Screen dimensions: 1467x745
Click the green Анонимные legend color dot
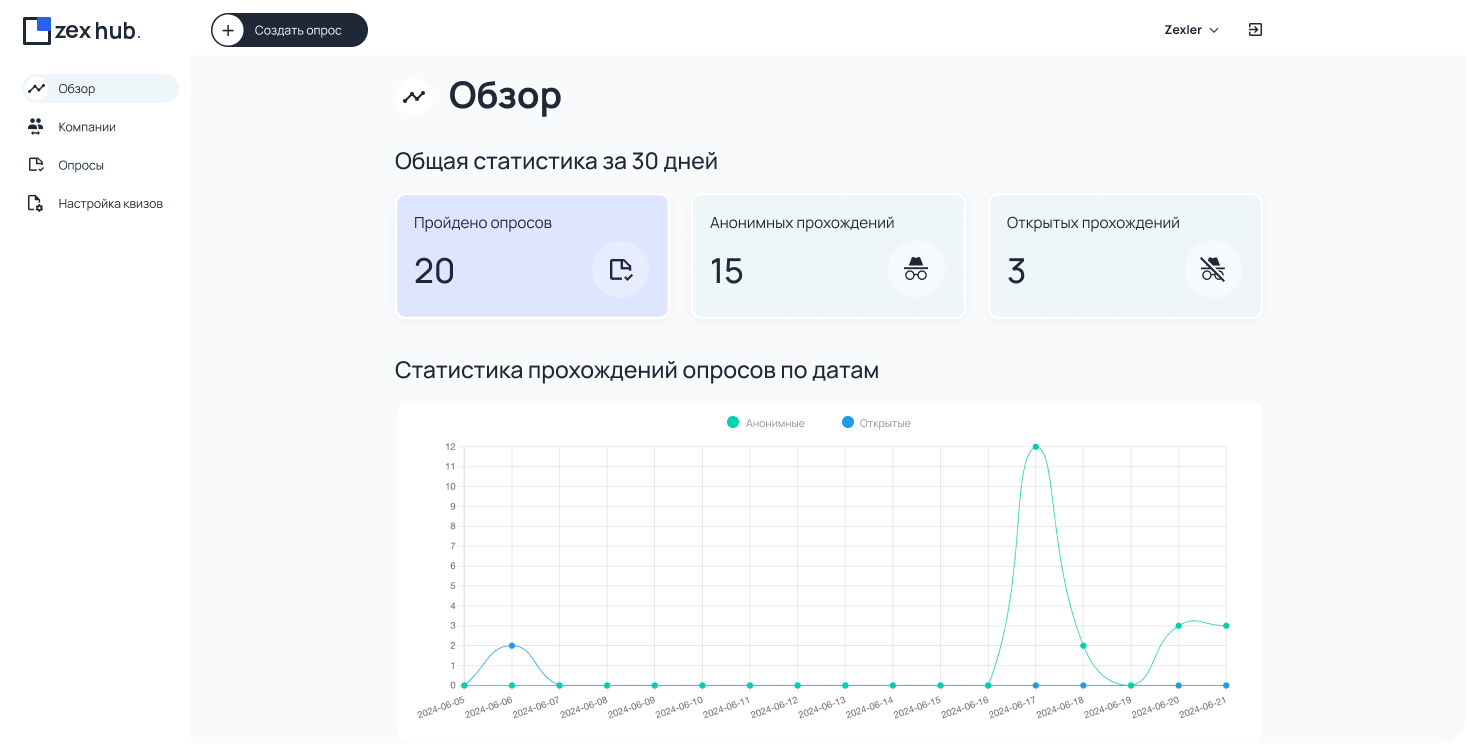point(733,423)
